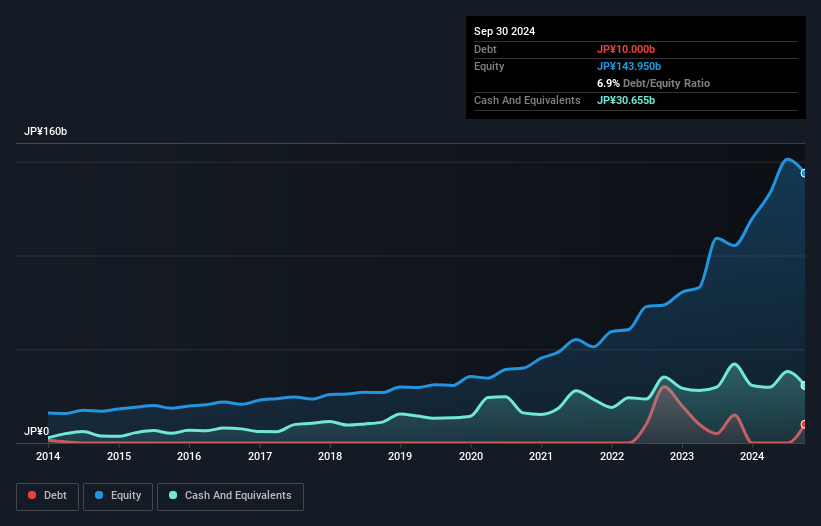Click the JP¥143.950b equity value
The width and height of the screenshot is (821, 526).
point(630,66)
